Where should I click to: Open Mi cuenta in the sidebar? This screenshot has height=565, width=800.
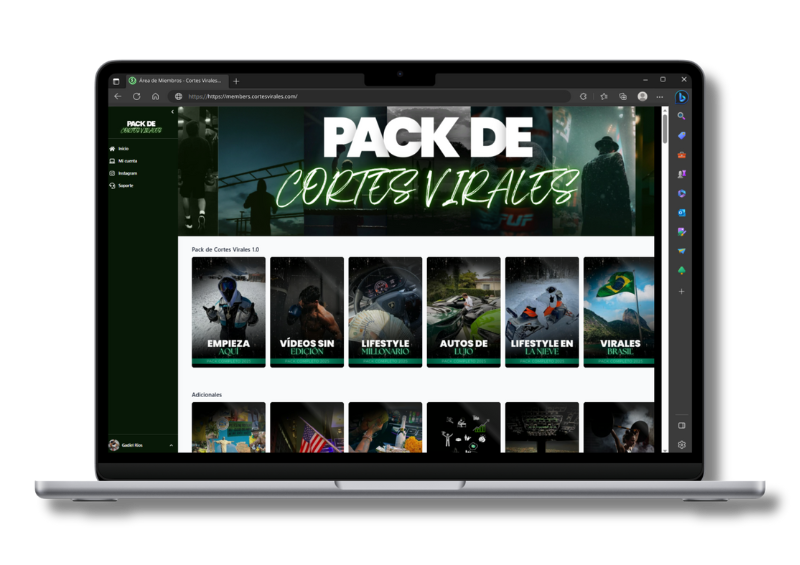coord(126,160)
